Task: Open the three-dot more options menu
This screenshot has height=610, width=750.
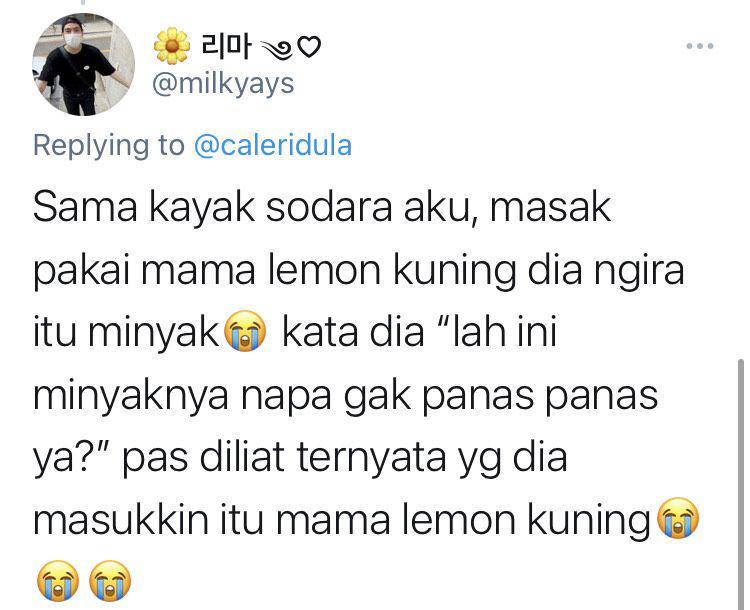Action: [x=699, y=46]
